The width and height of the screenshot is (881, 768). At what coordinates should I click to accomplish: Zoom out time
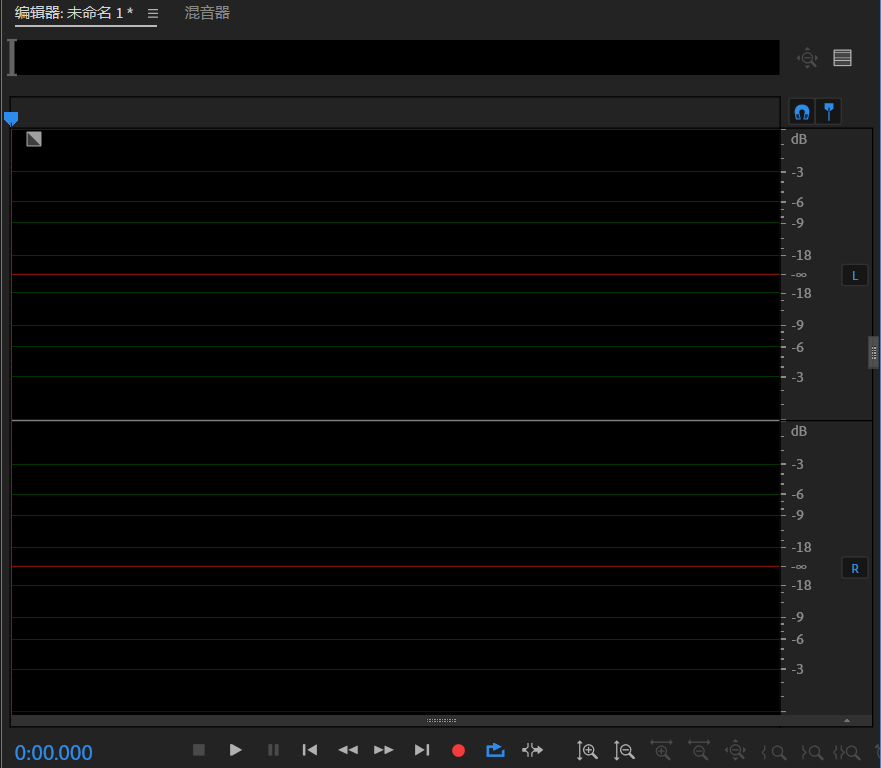click(700, 750)
